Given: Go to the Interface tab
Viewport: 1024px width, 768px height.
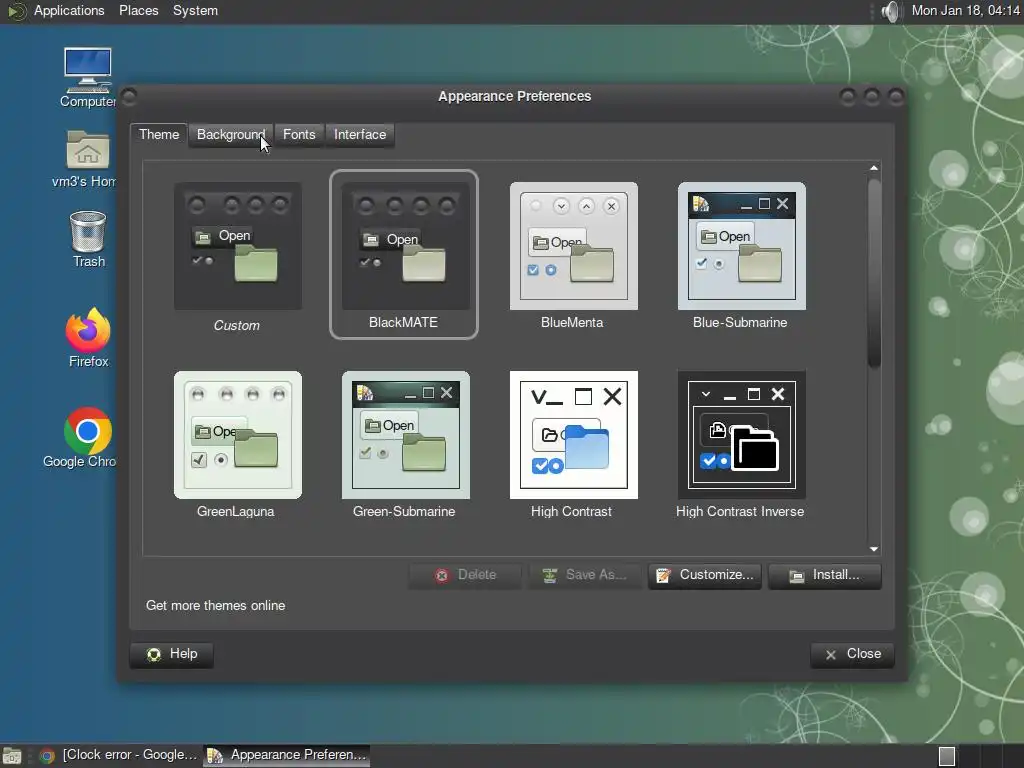Looking at the screenshot, I should 360,135.
